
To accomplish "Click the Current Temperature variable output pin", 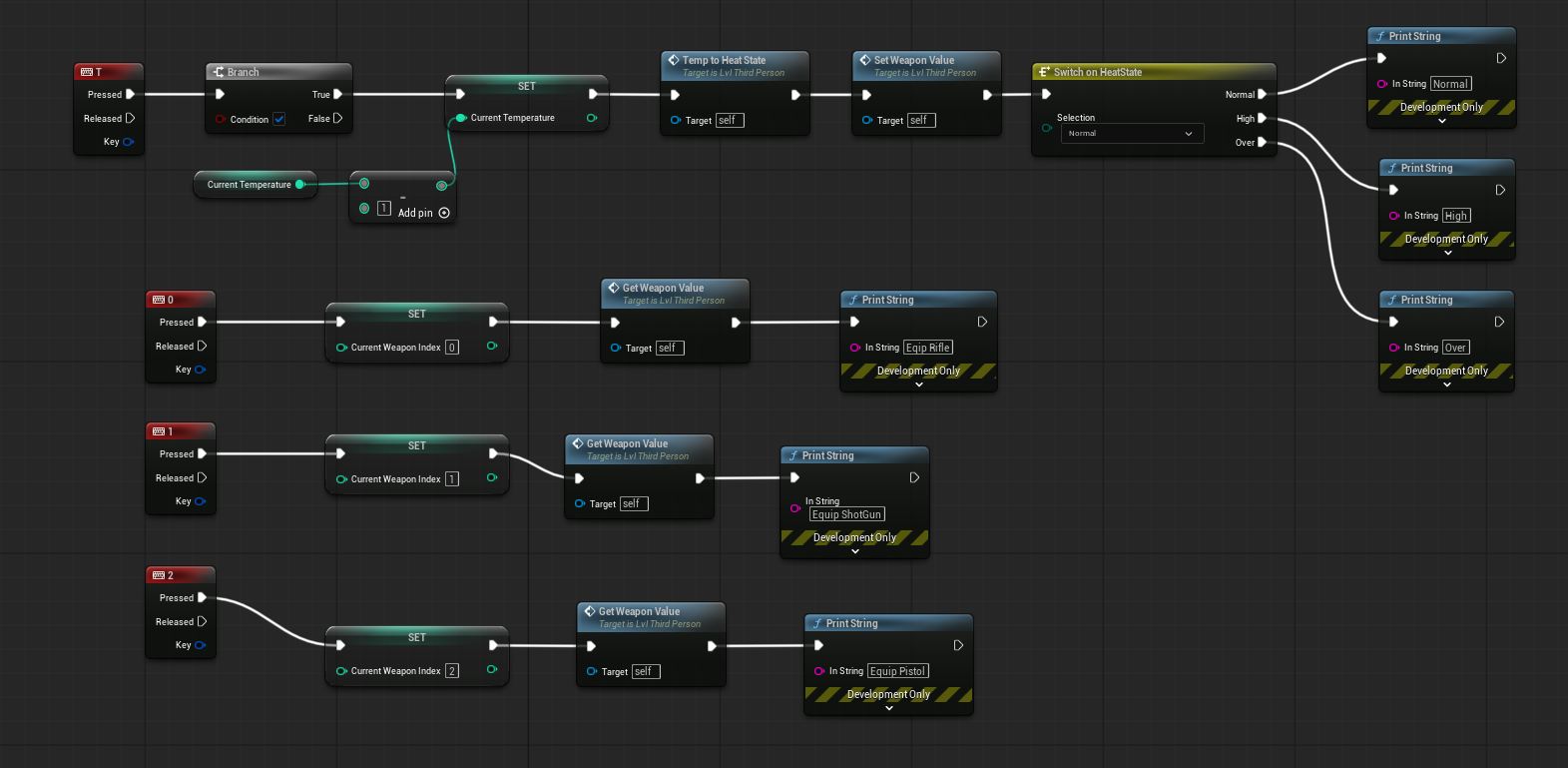I will (299, 184).
